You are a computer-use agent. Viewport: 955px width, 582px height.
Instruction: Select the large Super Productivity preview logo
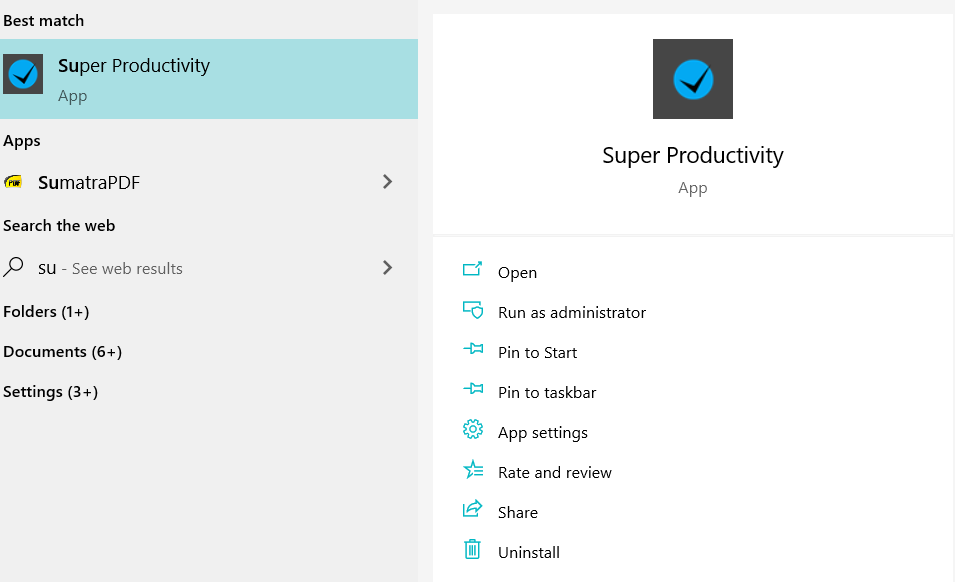point(692,78)
